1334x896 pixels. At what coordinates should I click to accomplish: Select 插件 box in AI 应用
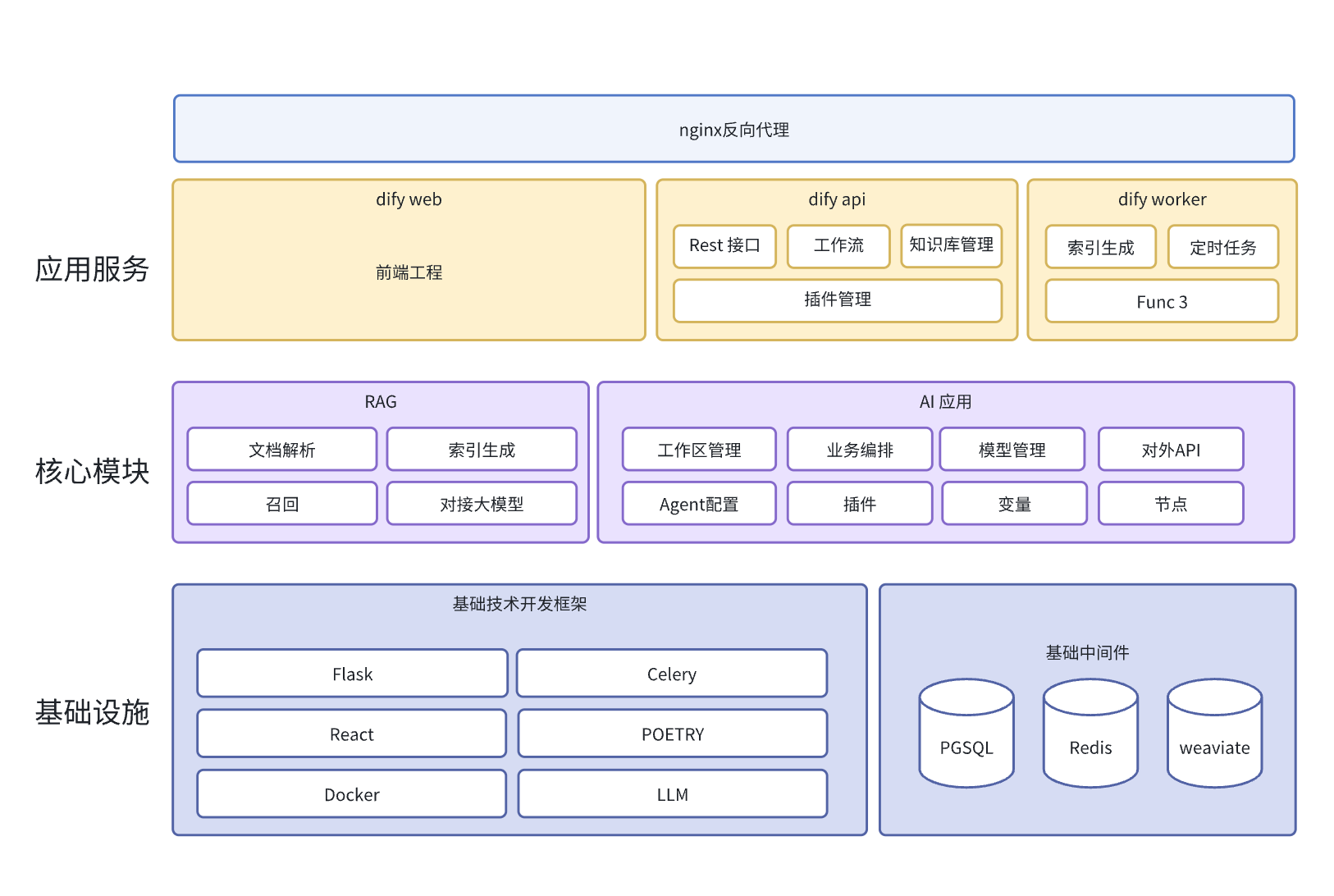[x=860, y=504]
